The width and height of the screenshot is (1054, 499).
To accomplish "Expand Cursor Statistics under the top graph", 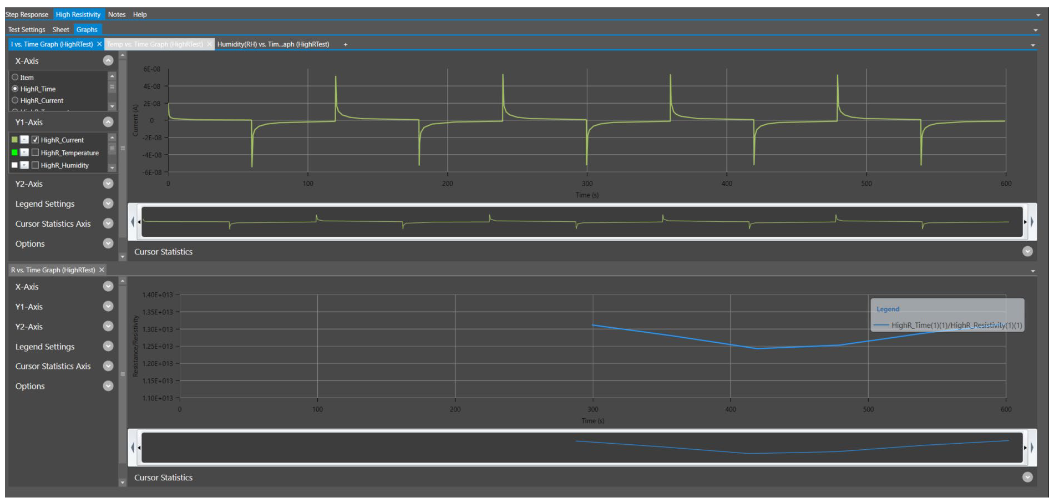I will click(x=1027, y=252).
